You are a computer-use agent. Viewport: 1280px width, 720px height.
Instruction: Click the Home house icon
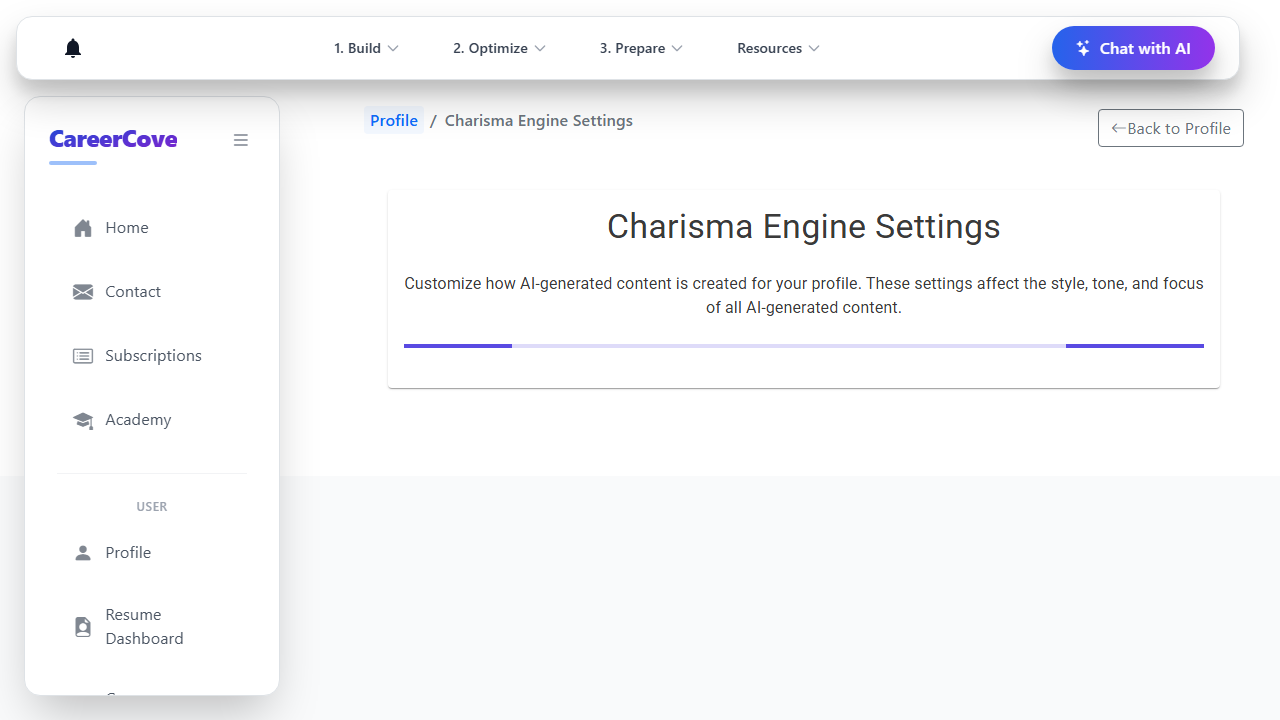[83, 228]
